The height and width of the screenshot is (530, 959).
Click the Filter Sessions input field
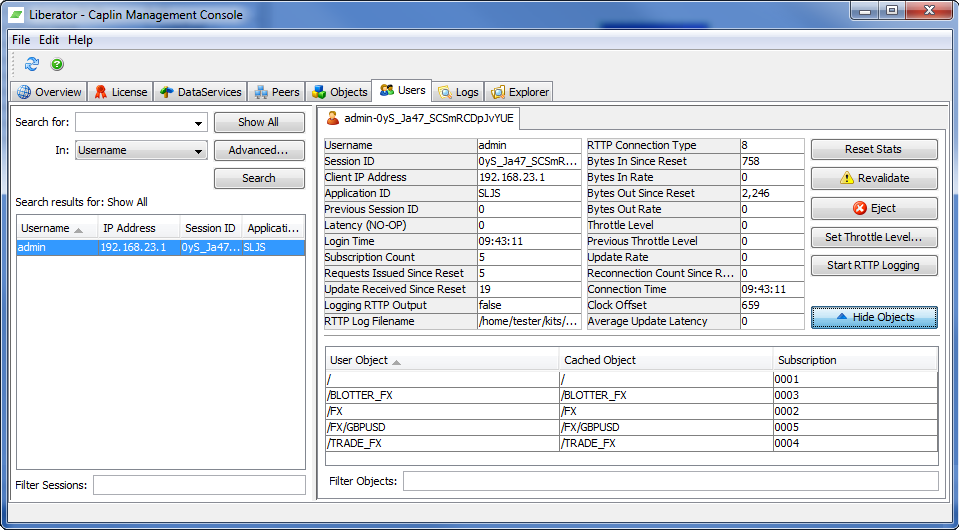coord(199,485)
